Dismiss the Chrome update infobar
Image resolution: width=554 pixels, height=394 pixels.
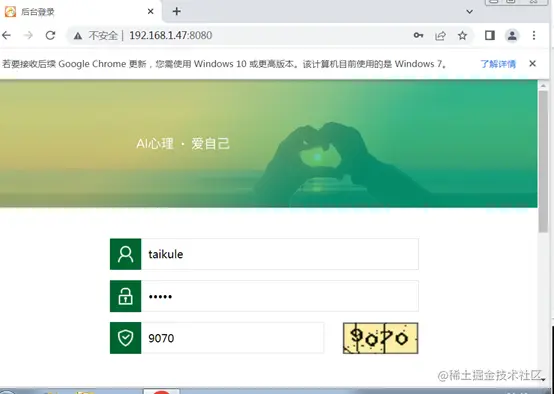tap(532, 64)
